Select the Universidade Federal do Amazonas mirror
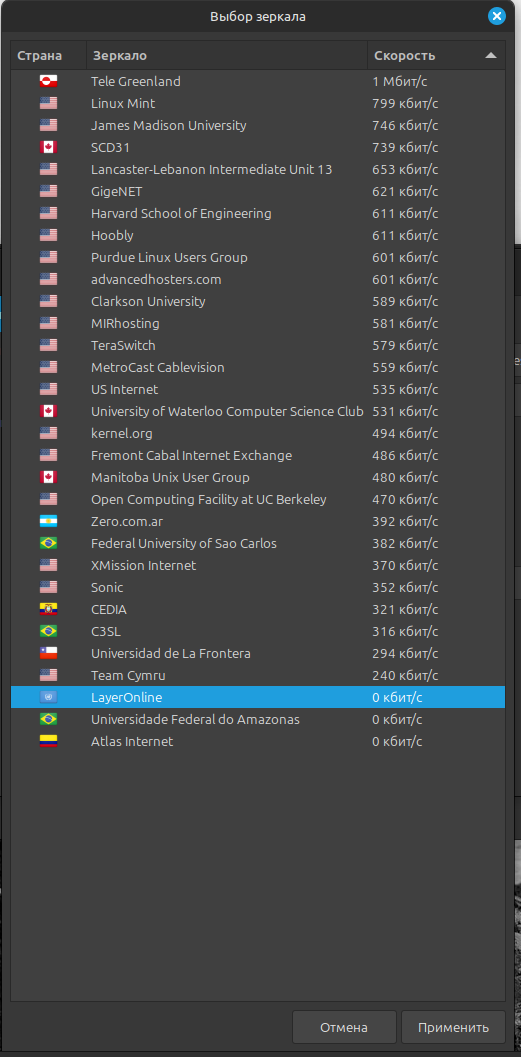521x1057 pixels. tap(258, 720)
